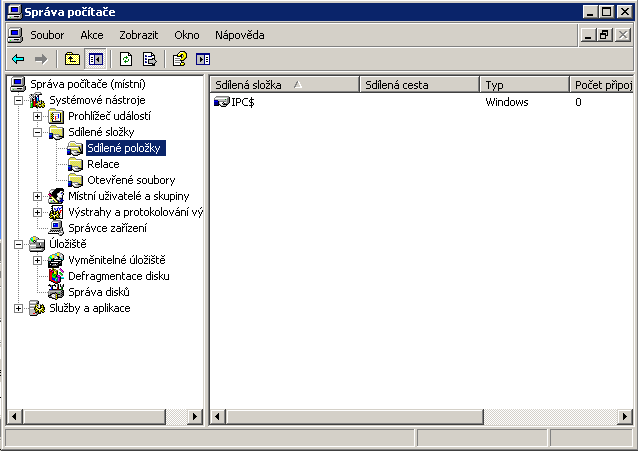
Task: Click the Relace tree icon
Action: [x=75, y=164]
